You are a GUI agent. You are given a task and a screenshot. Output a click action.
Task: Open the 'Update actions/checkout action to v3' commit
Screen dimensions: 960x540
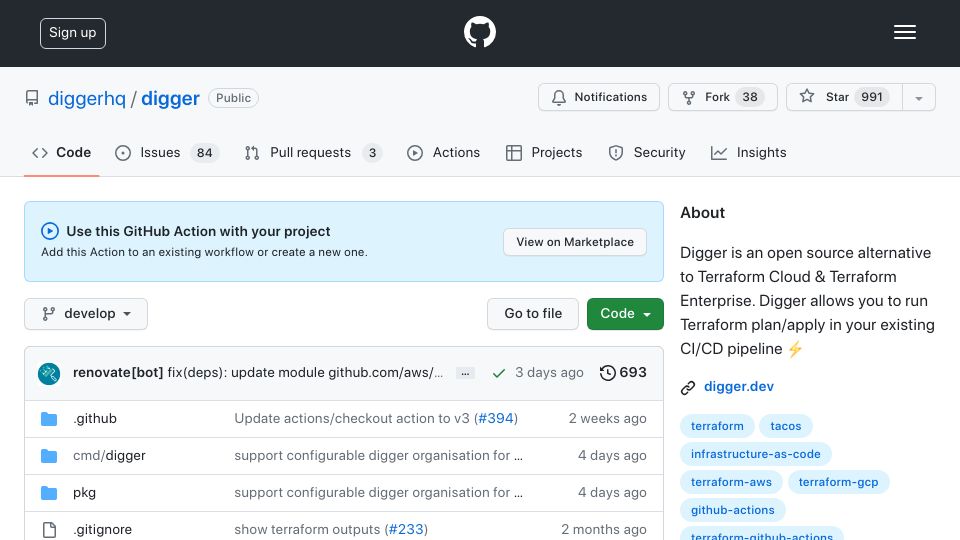tap(352, 419)
